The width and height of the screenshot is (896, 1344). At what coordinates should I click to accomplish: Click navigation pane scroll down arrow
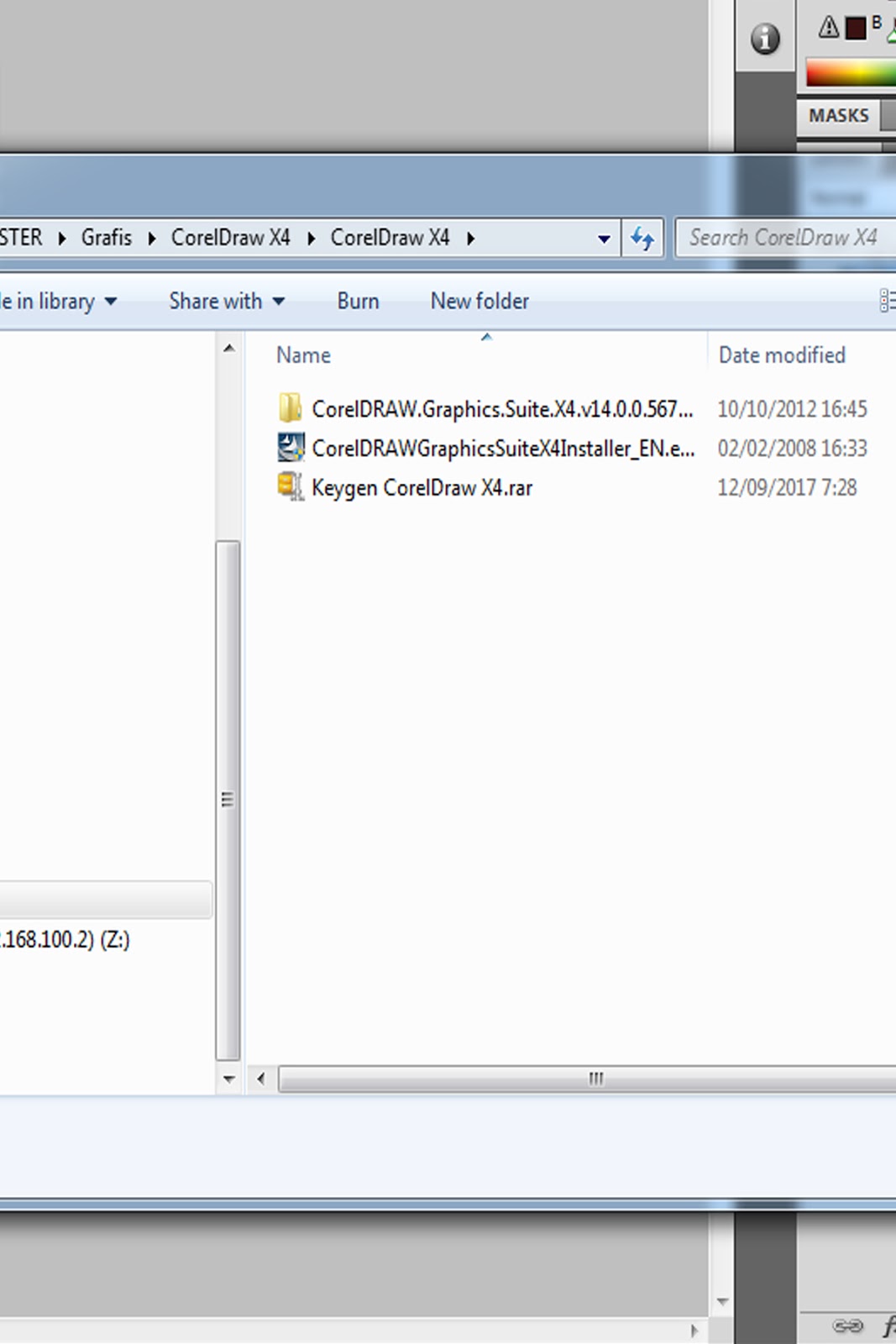[228, 1079]
